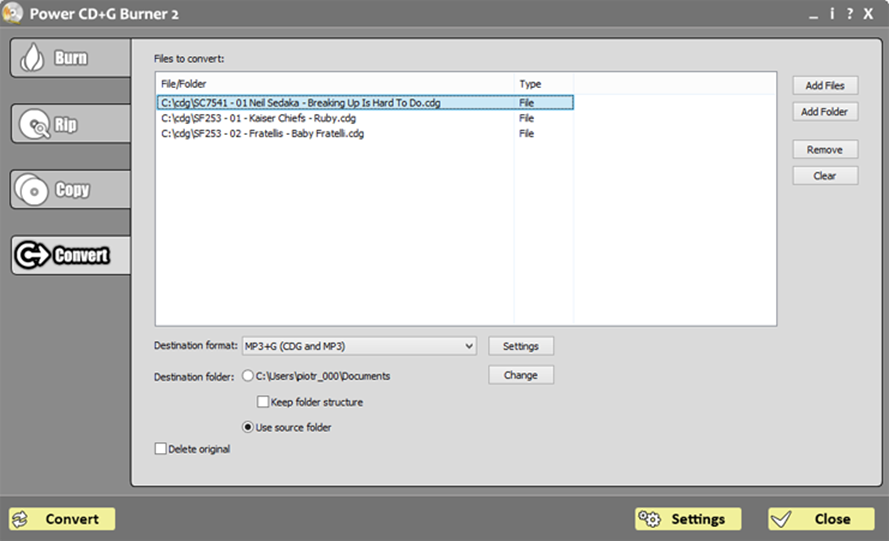
Task: Start conversion with yellow Convert button
Action: [62, 519]
